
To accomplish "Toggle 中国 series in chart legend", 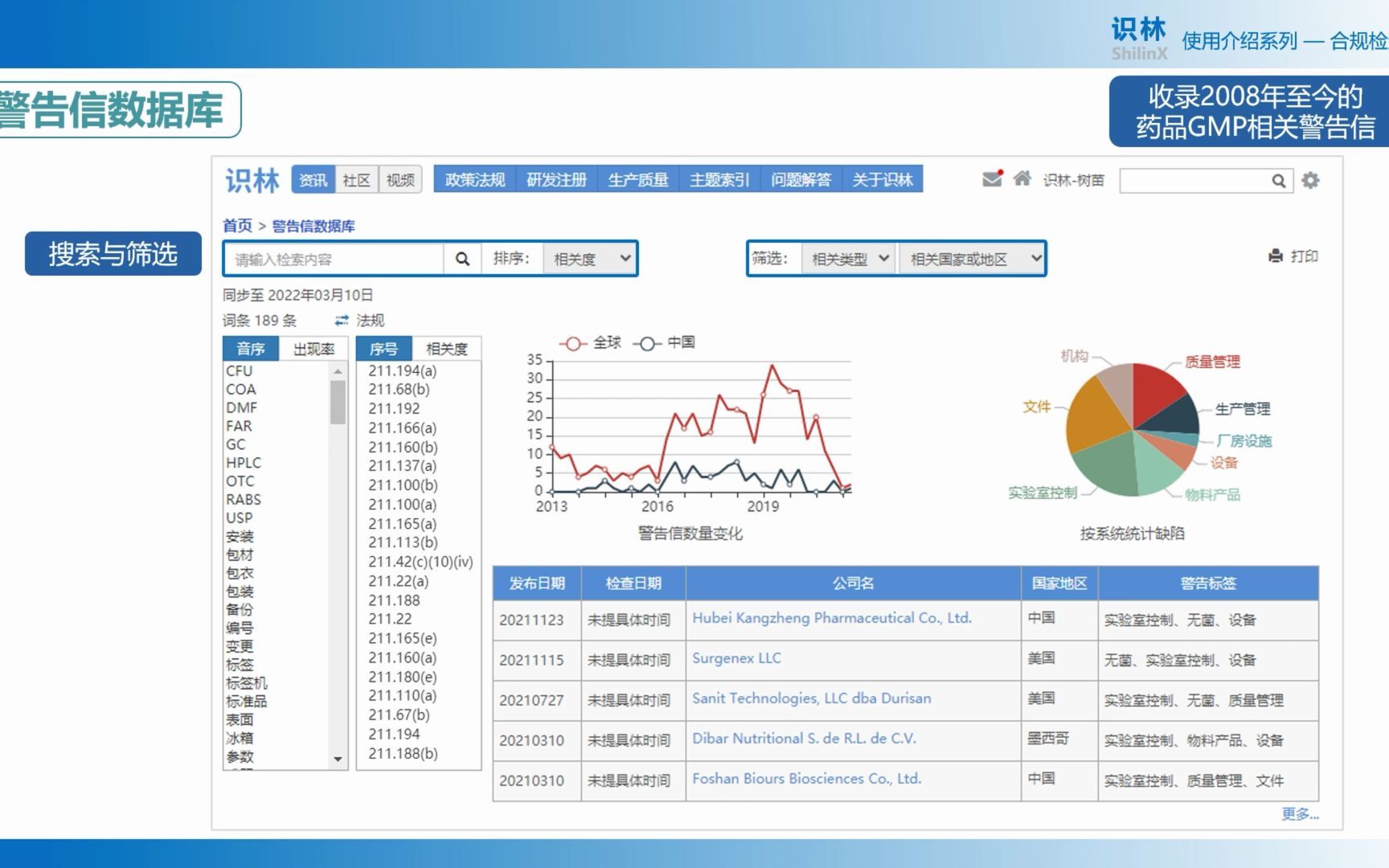I will pos(665,343).
